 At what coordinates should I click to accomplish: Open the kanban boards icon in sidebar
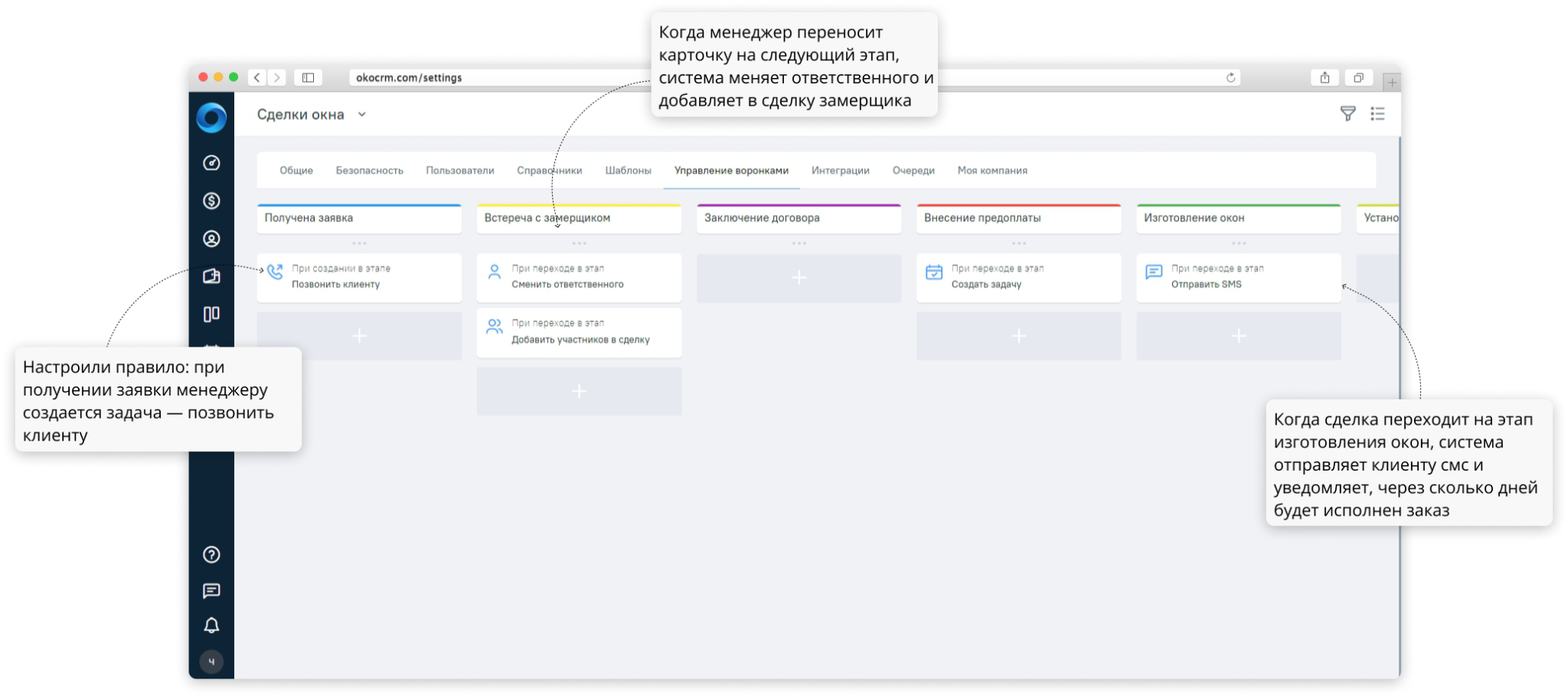[211, 314]
